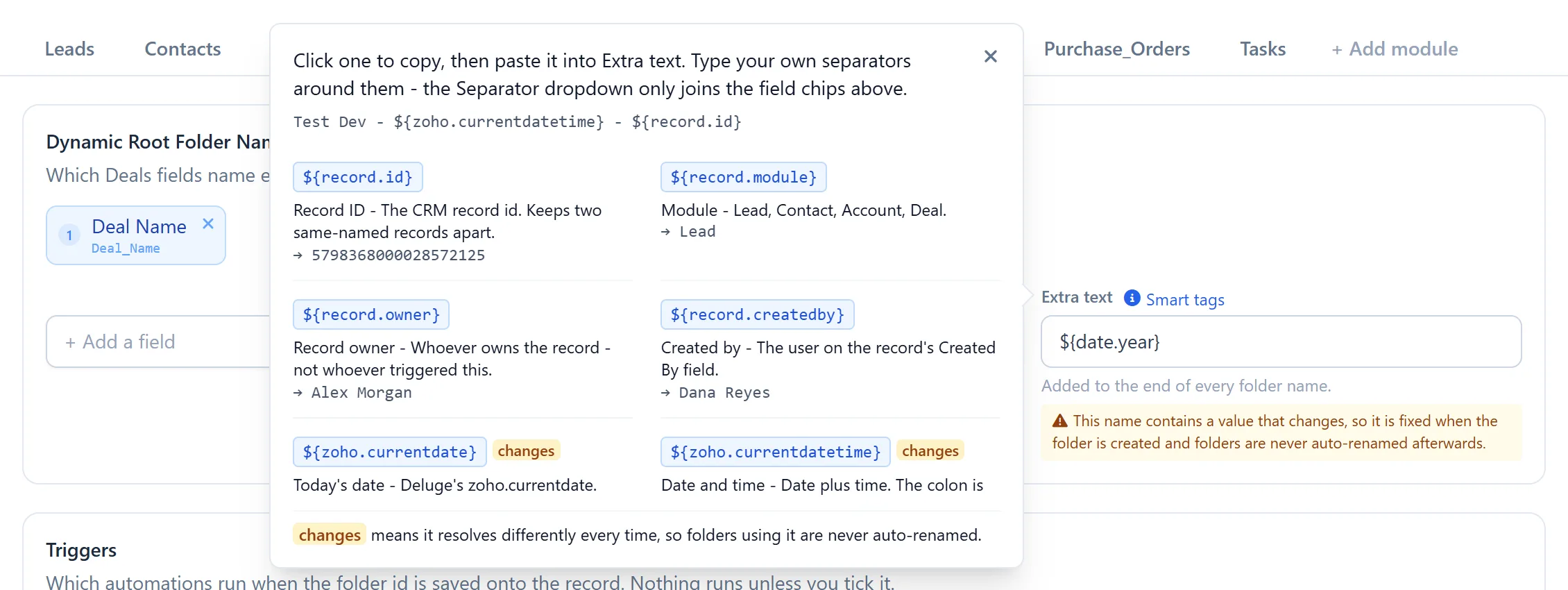Screen dimensions: 1568x590
Task: Click the sample record ID 5798368000028572125
Action: pos(398,255)
